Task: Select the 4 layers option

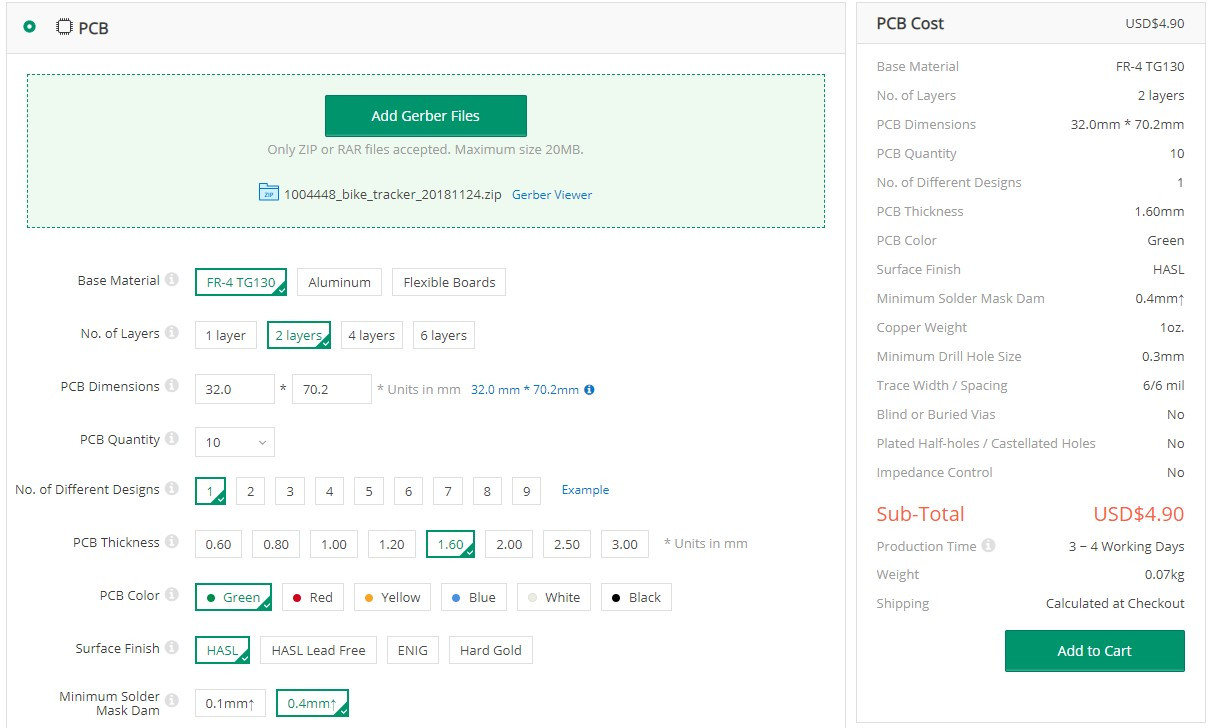Action: (371, 334)
